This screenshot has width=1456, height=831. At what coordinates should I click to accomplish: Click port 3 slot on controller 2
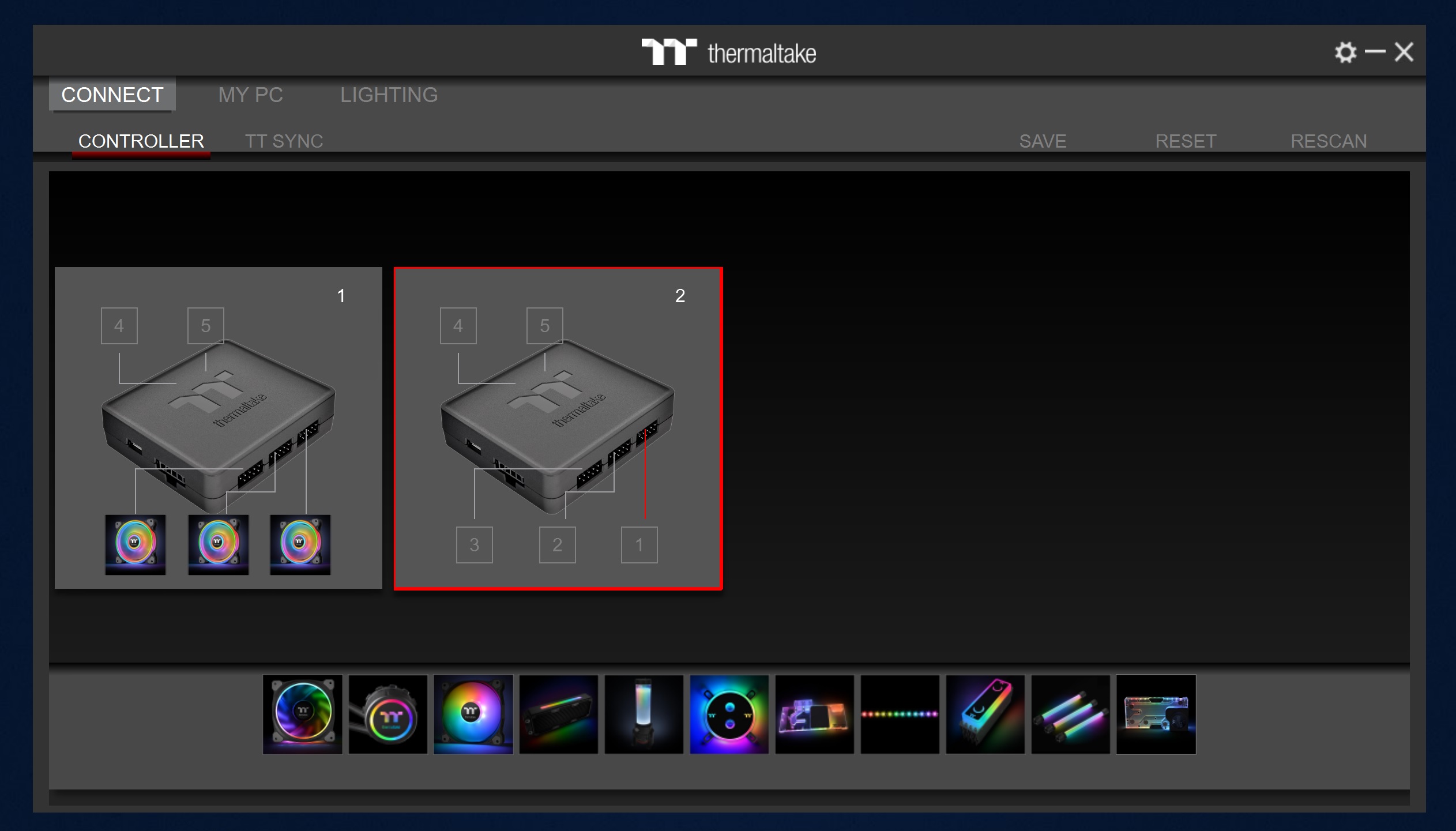(474, 544)
